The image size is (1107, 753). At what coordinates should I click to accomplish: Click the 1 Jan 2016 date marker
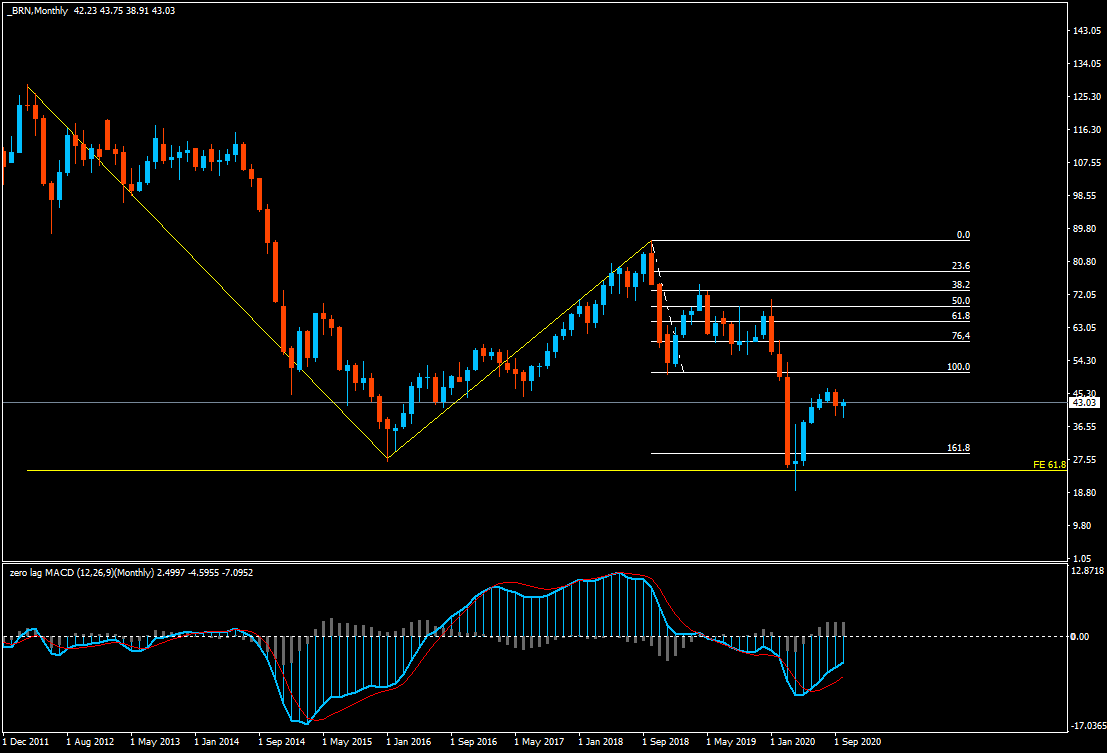click(x=409, y=742)
